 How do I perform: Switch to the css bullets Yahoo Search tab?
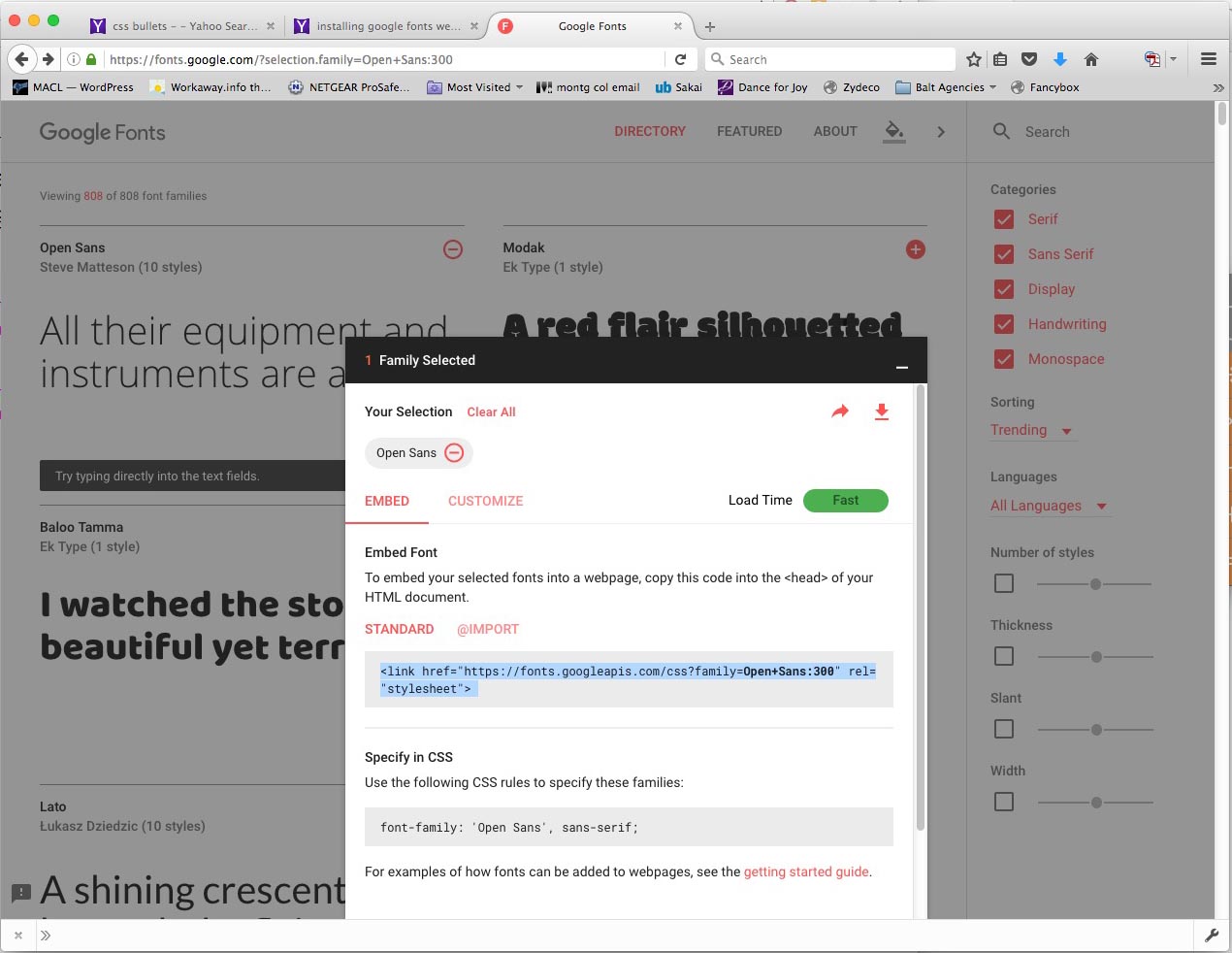182,26
